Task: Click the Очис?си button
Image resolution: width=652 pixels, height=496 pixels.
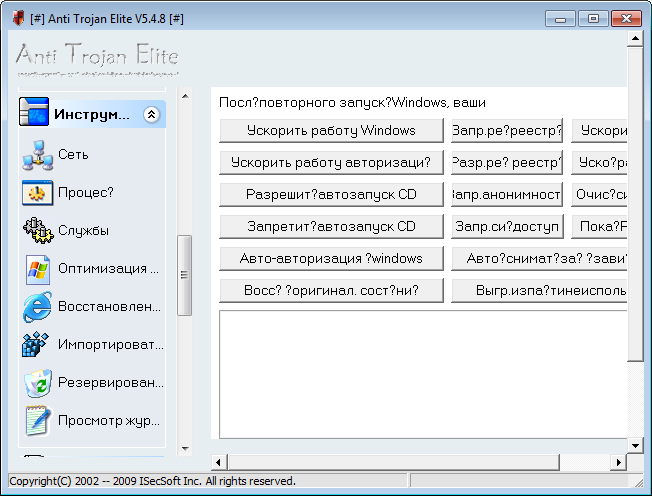Action: pos(599,195)
